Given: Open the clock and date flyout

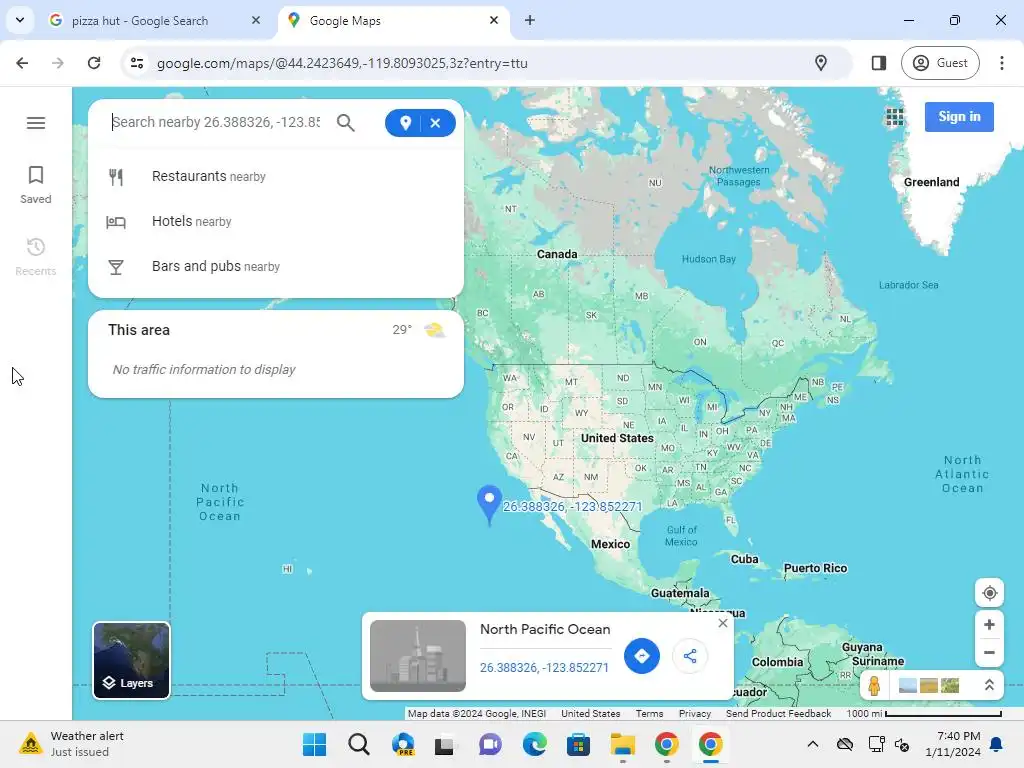Looking at the screenshot, I should coord(953,744).
